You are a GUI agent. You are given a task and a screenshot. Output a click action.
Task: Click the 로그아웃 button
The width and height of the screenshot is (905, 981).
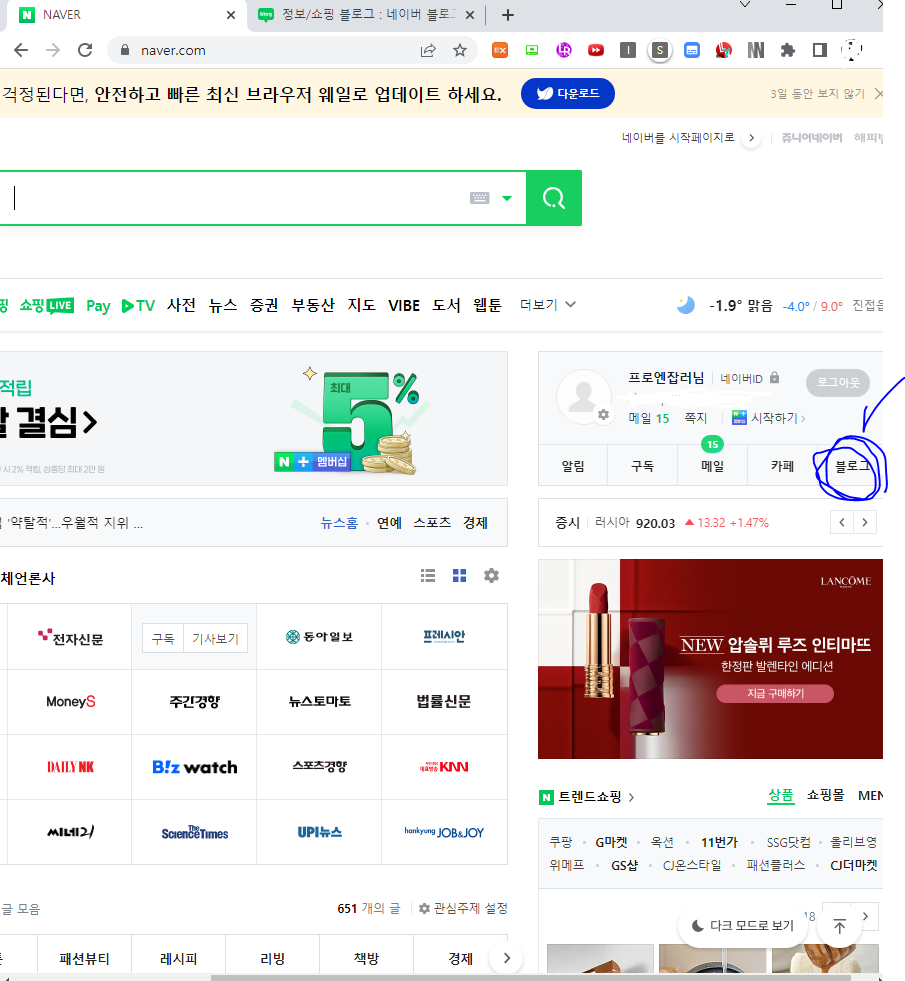tap(838, 382)
